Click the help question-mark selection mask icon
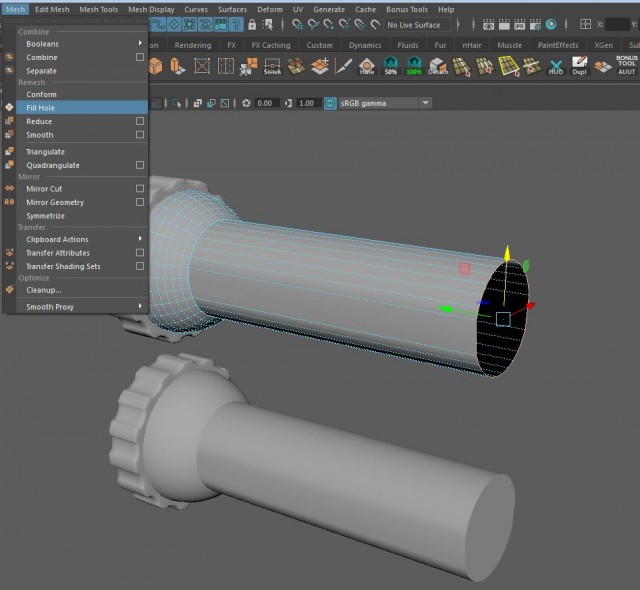The width and height of the screenshot is (640, 590). point(236,24)
